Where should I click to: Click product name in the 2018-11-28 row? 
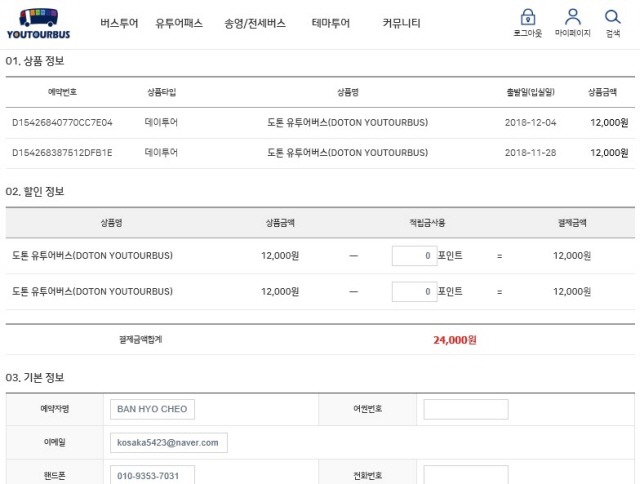[x=347, y=153]
